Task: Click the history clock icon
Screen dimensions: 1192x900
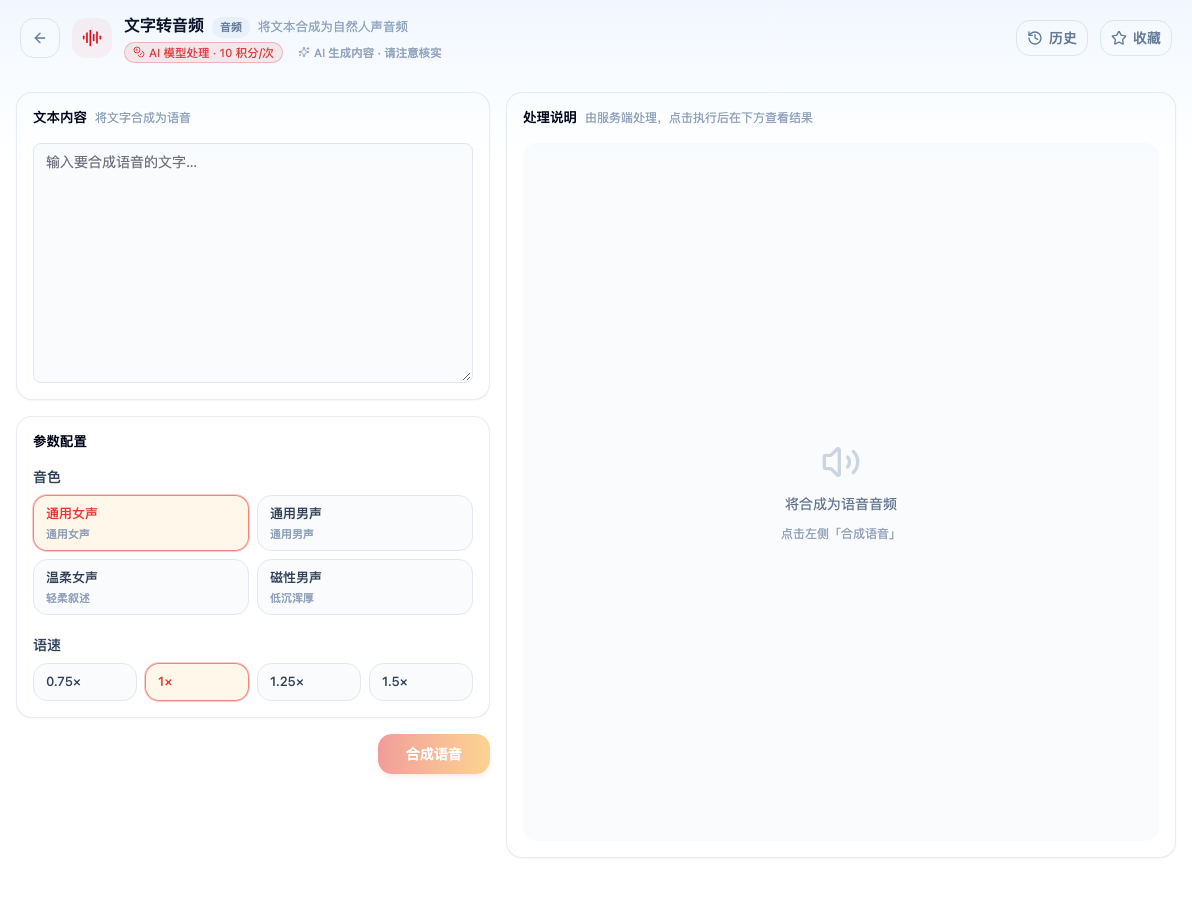Action: coord(1035,38)
